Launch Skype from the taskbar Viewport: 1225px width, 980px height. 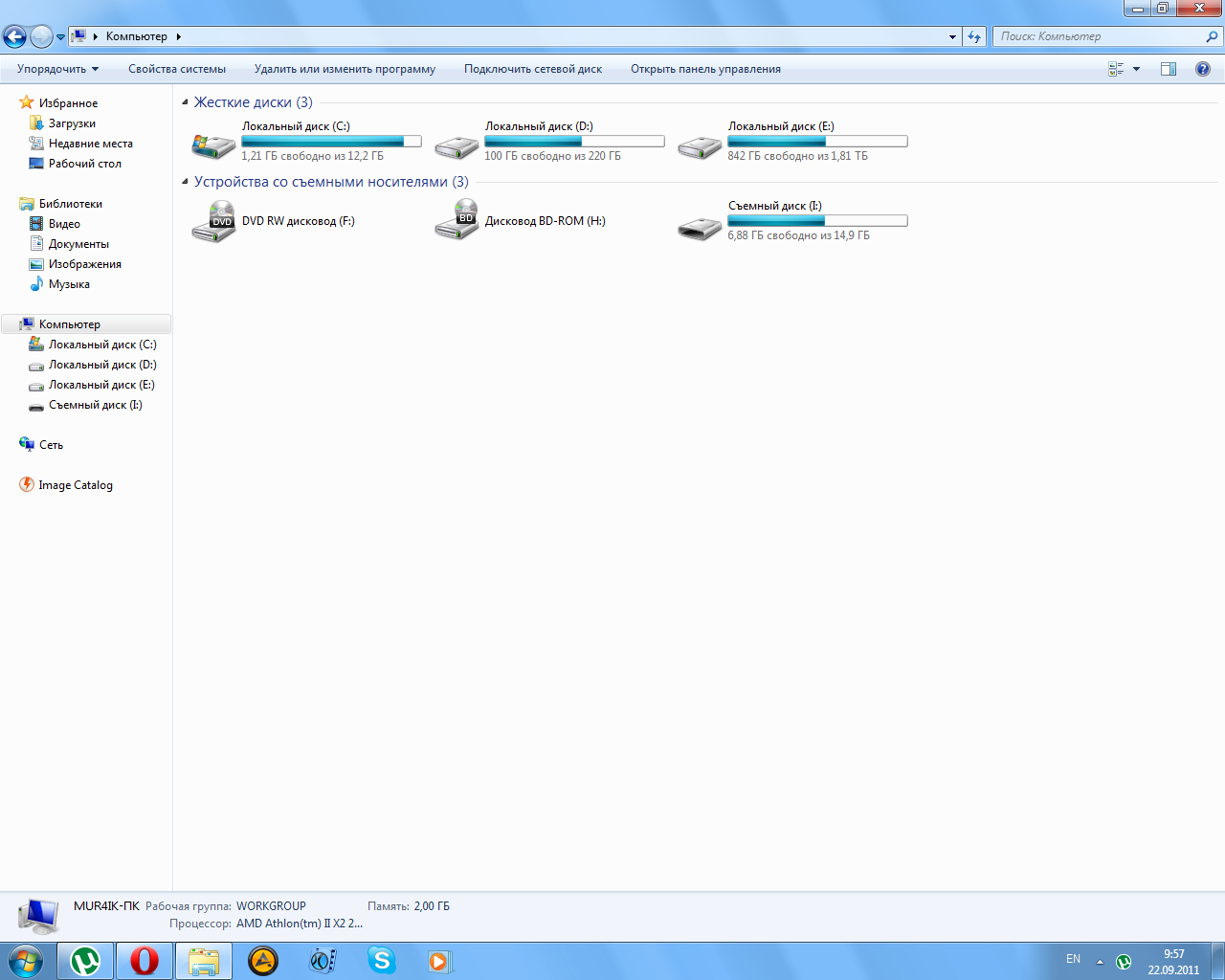click(x=382, y=961)
